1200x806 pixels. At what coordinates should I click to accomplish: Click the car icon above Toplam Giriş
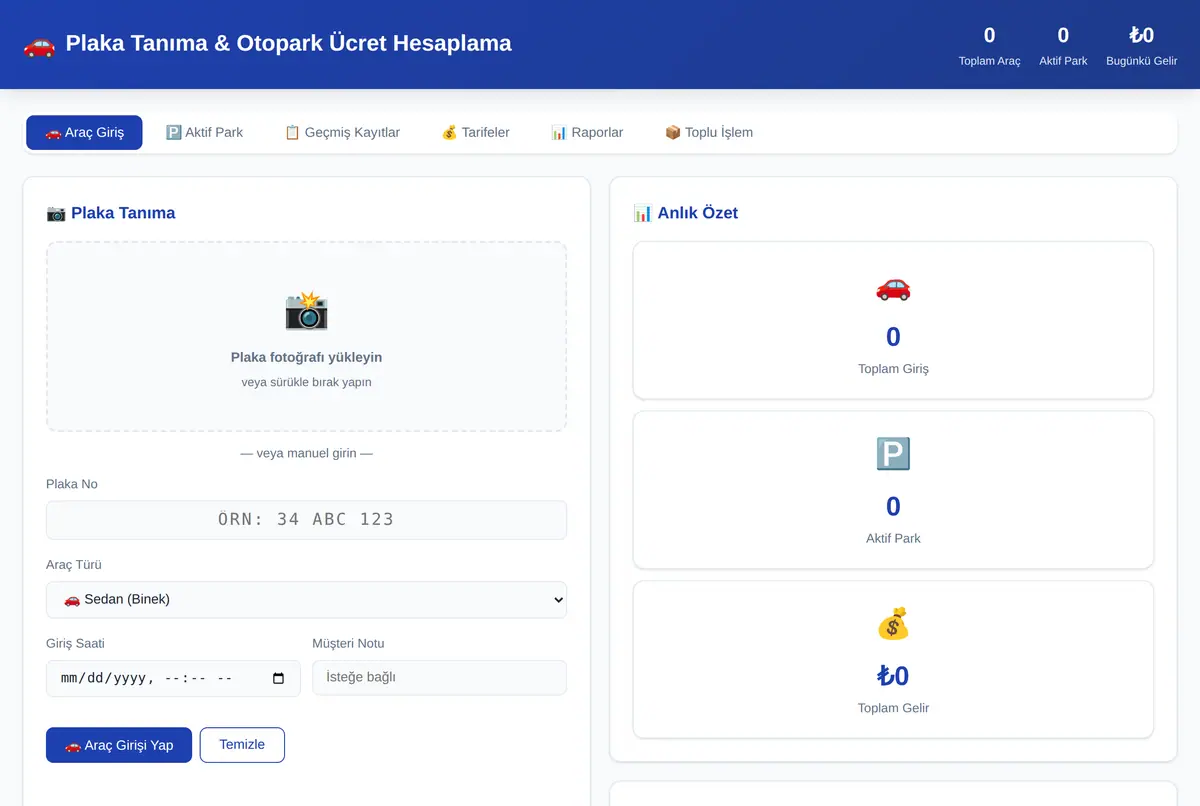[x=893, y=288]
